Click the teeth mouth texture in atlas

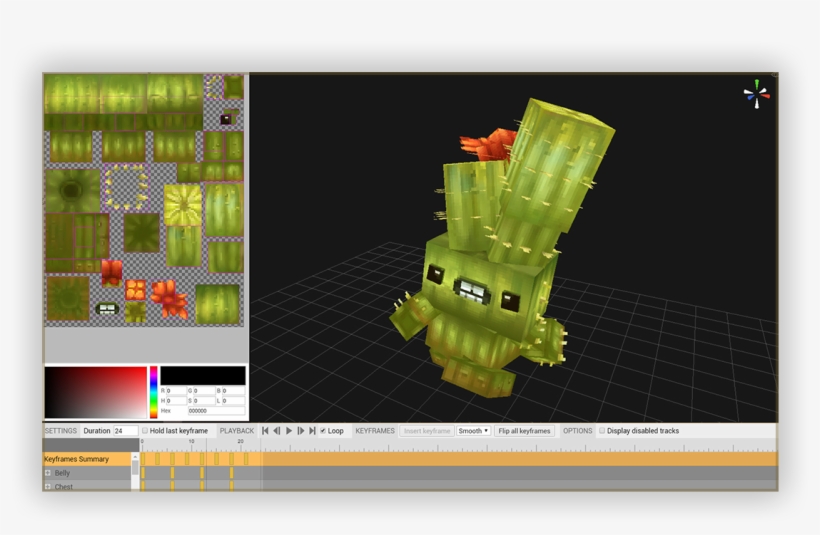(x=107, y=309)
